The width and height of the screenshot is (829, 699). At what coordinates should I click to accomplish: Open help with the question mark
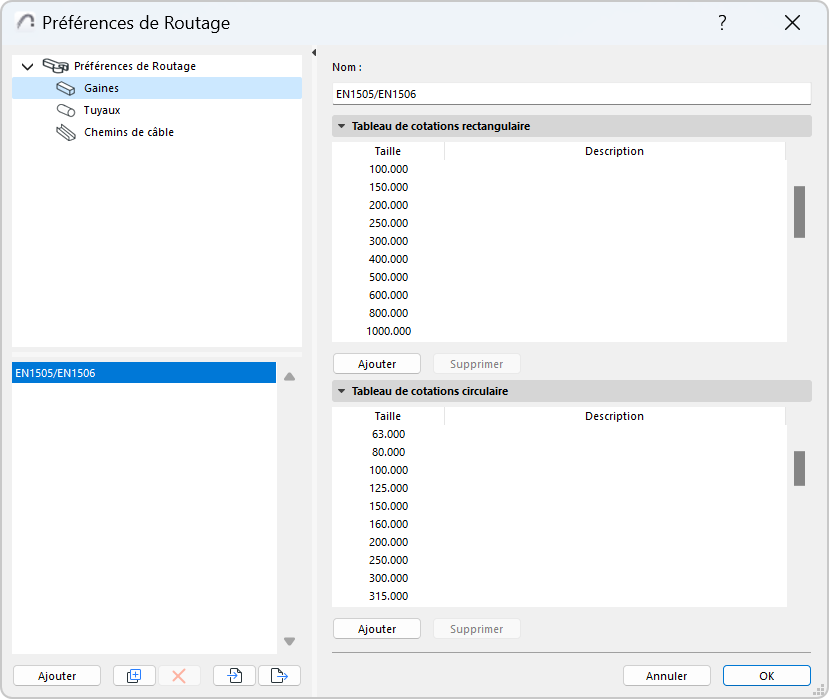722,23
